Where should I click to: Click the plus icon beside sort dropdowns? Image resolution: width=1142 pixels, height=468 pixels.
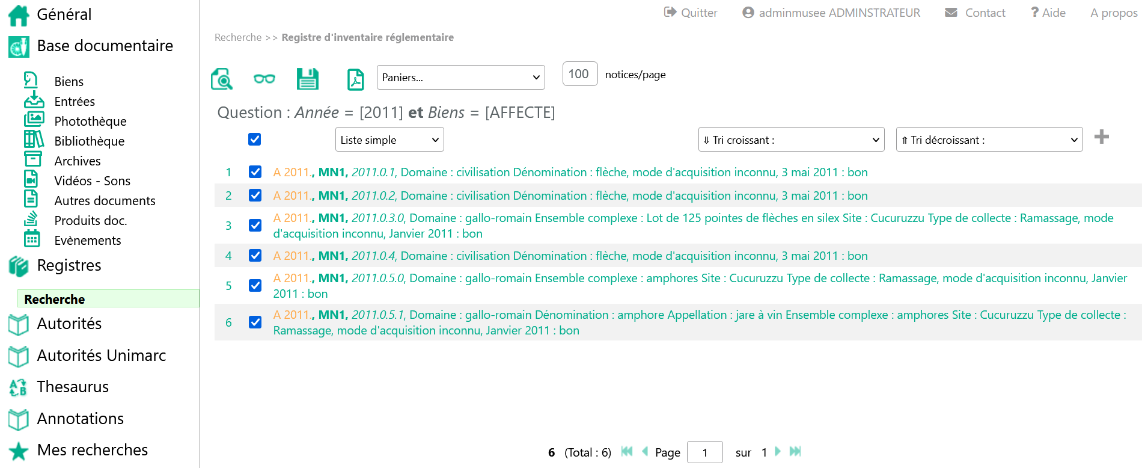[x=1101, y=138]
